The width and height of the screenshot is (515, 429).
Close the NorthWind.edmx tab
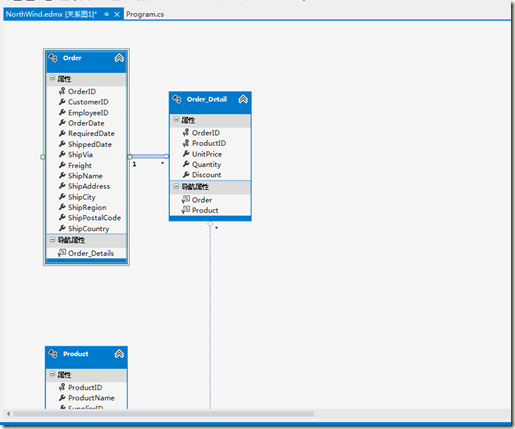coord(117,14)
